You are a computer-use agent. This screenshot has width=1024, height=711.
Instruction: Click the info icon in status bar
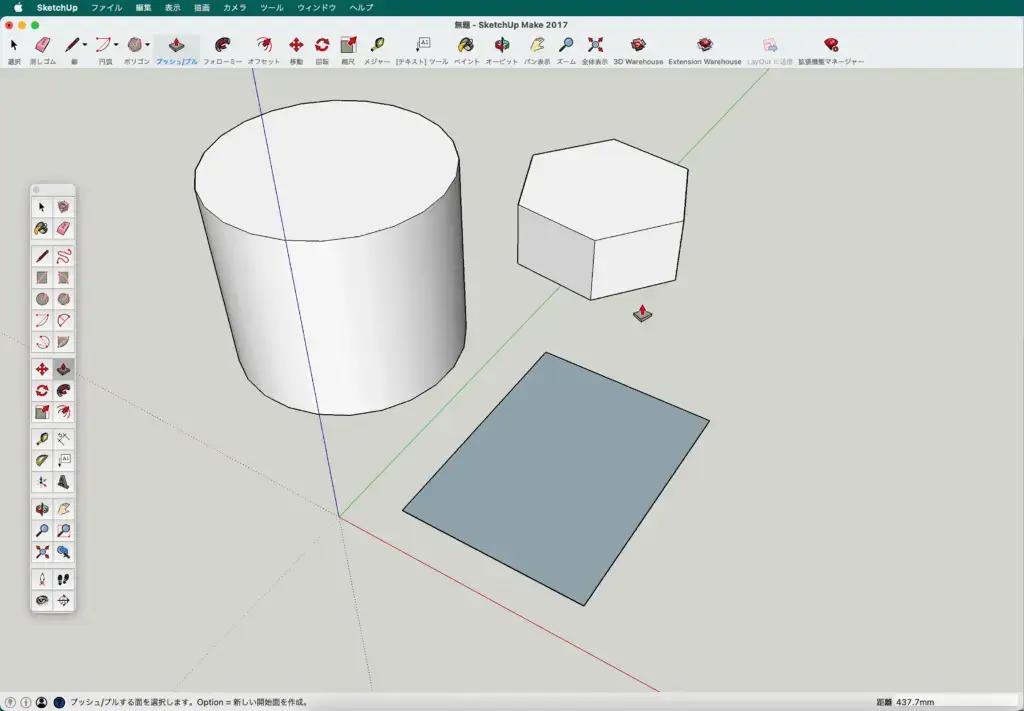(x=26, y=703)
